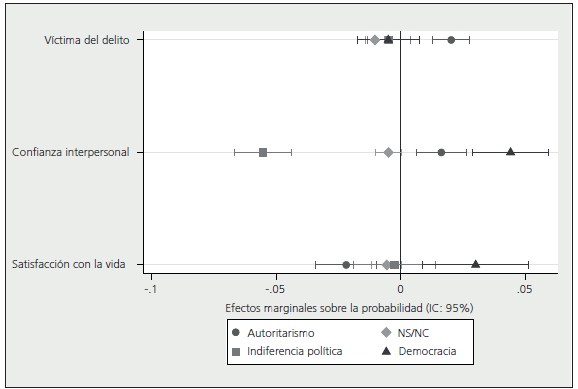This screenshot has width=578, height=389.
Task: Select the Democracia triangle on Satisfacción con la vida
Action: (476, 264)
